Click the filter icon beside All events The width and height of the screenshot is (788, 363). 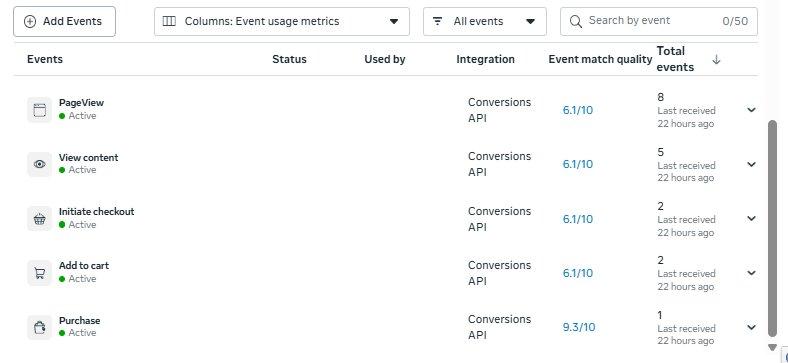438,21
